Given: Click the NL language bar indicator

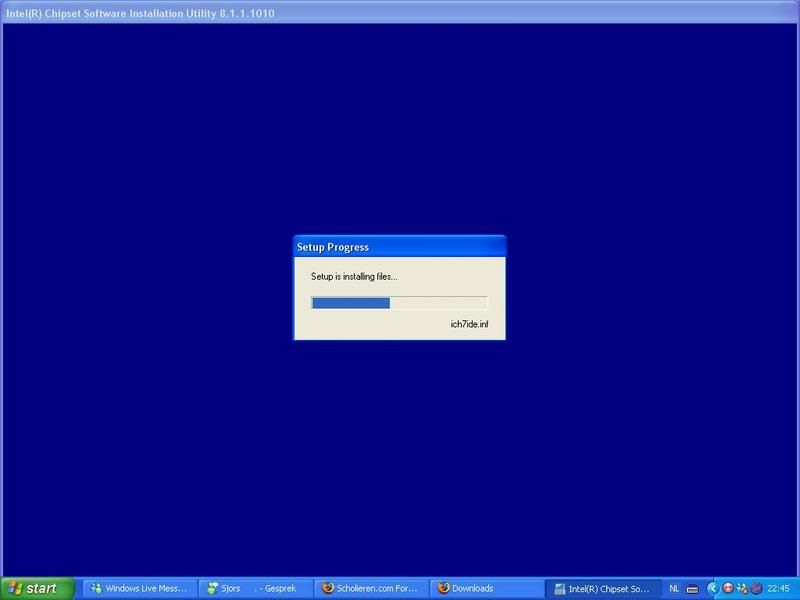Looking at the screenshot, I should coord(674,589).
